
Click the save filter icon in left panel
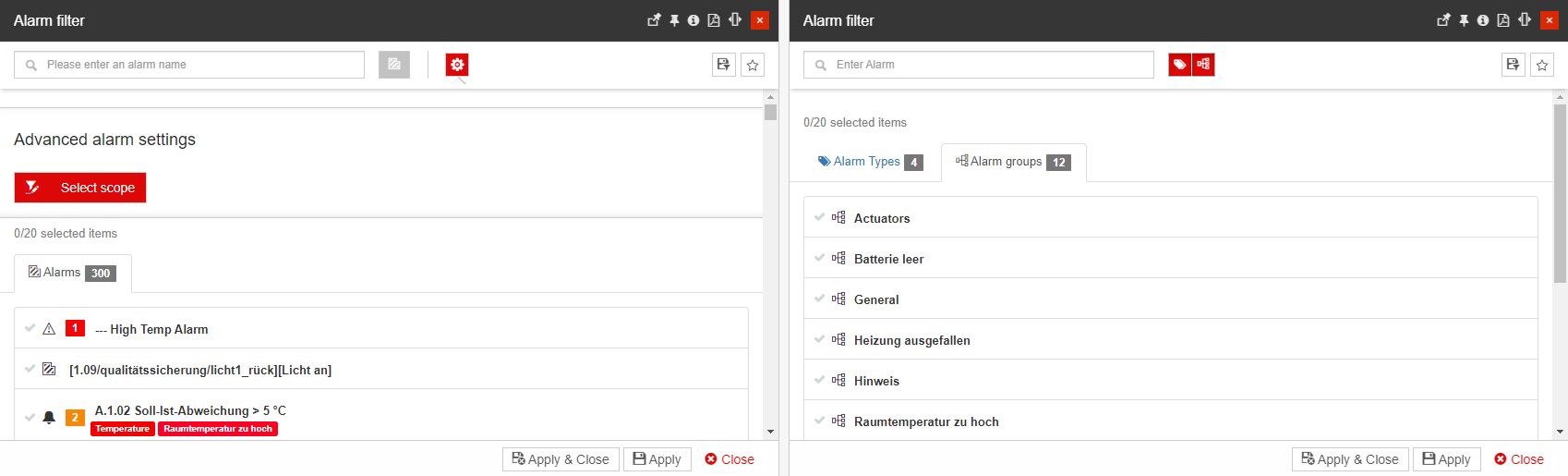pos(724,65)
